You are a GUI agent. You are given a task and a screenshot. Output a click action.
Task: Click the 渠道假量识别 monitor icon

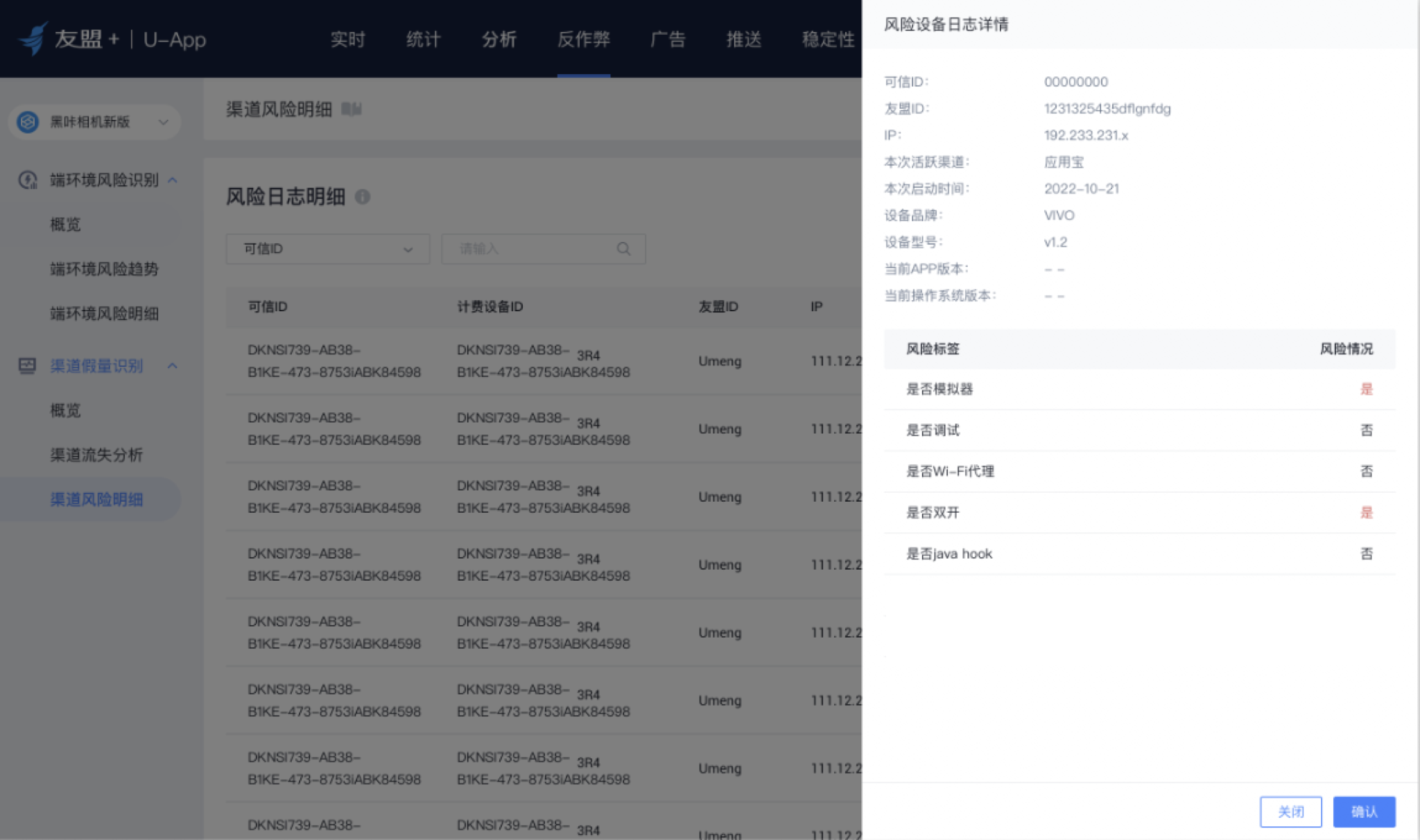[27, 366]
